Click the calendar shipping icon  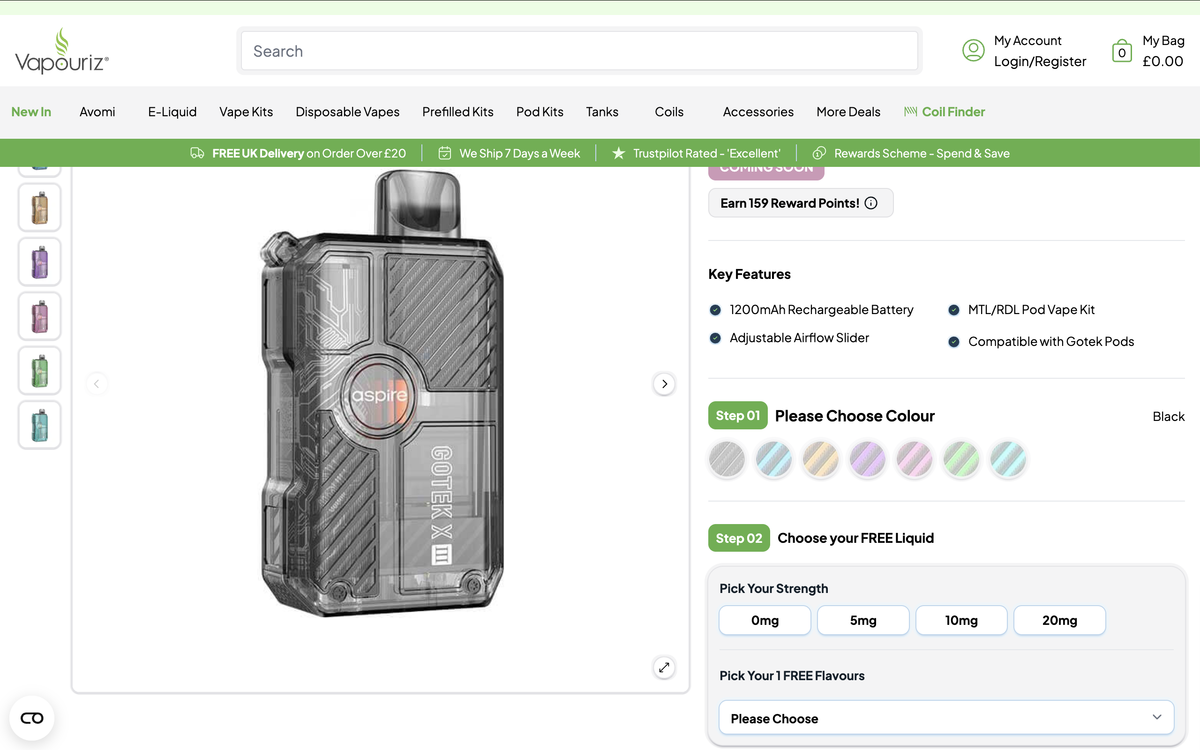point(444,153)
